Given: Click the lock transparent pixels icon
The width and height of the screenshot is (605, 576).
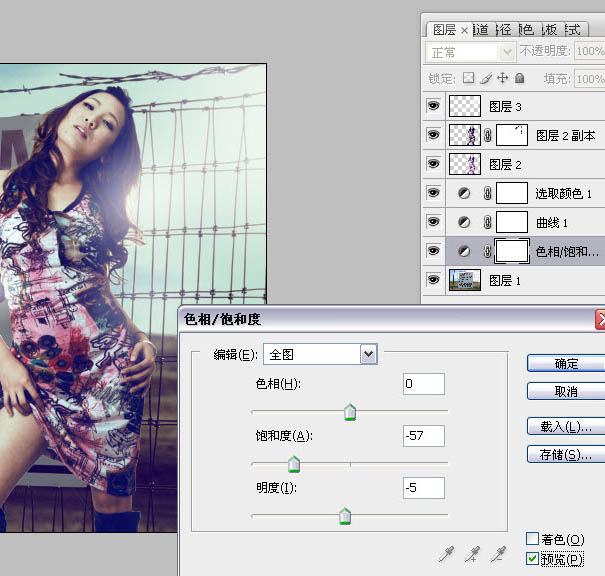Looking at the screenshot, I should point(467,78).
